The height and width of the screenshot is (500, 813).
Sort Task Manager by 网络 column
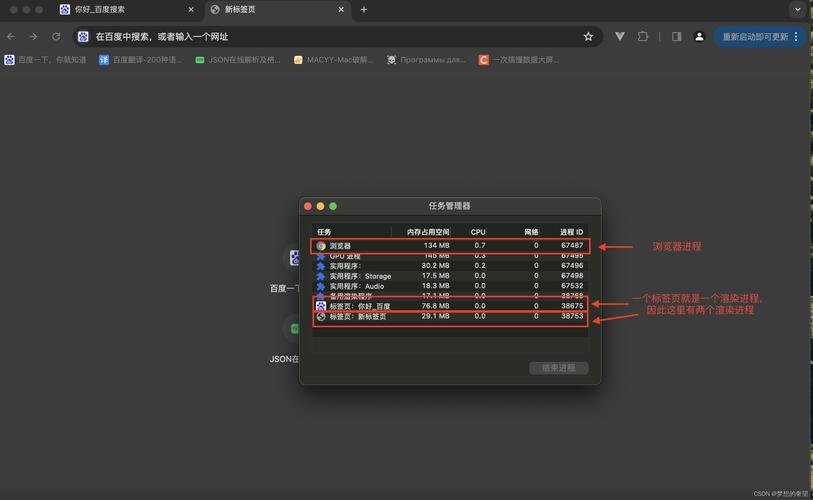point(531,232)
